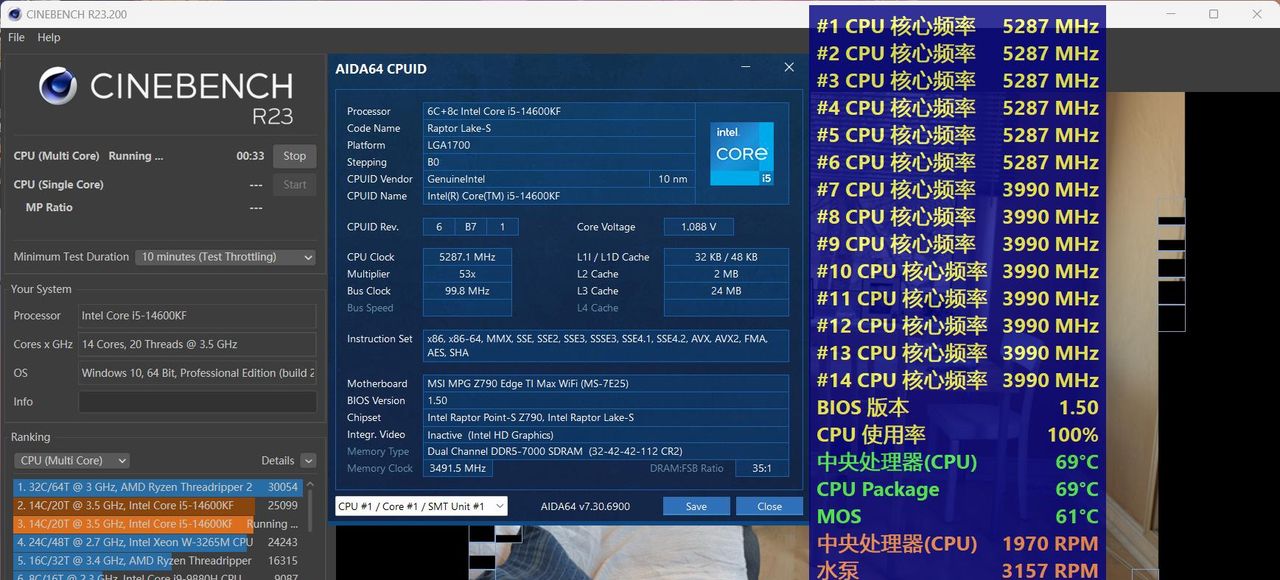Click the AIDA64 v7.30.6900 version label
The width and height of the screenshot is (1280, 580).
[585, 506]
